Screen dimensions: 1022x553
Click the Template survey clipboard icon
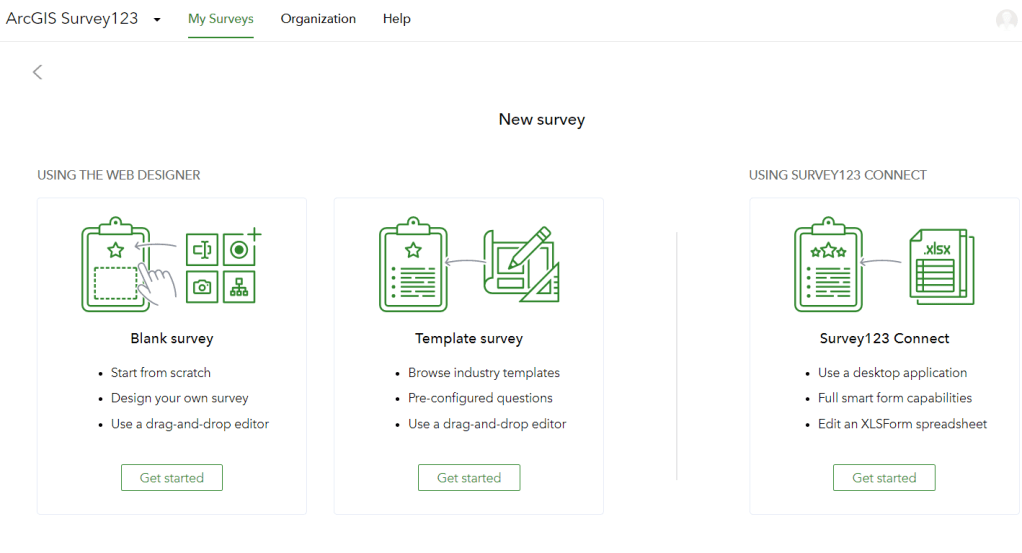[x=412, y=266]
